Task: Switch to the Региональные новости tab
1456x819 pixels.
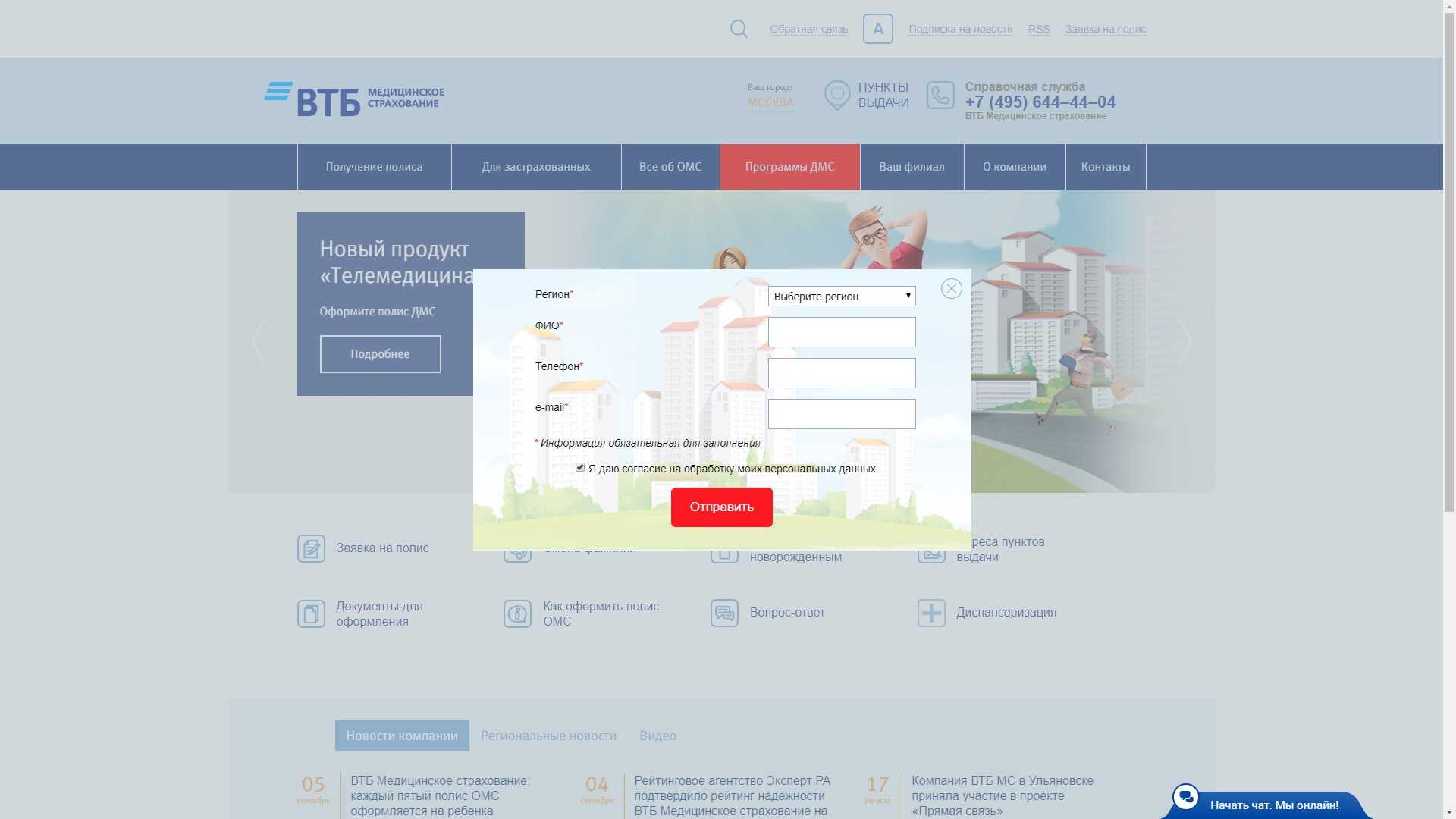Action: point(548,736)
